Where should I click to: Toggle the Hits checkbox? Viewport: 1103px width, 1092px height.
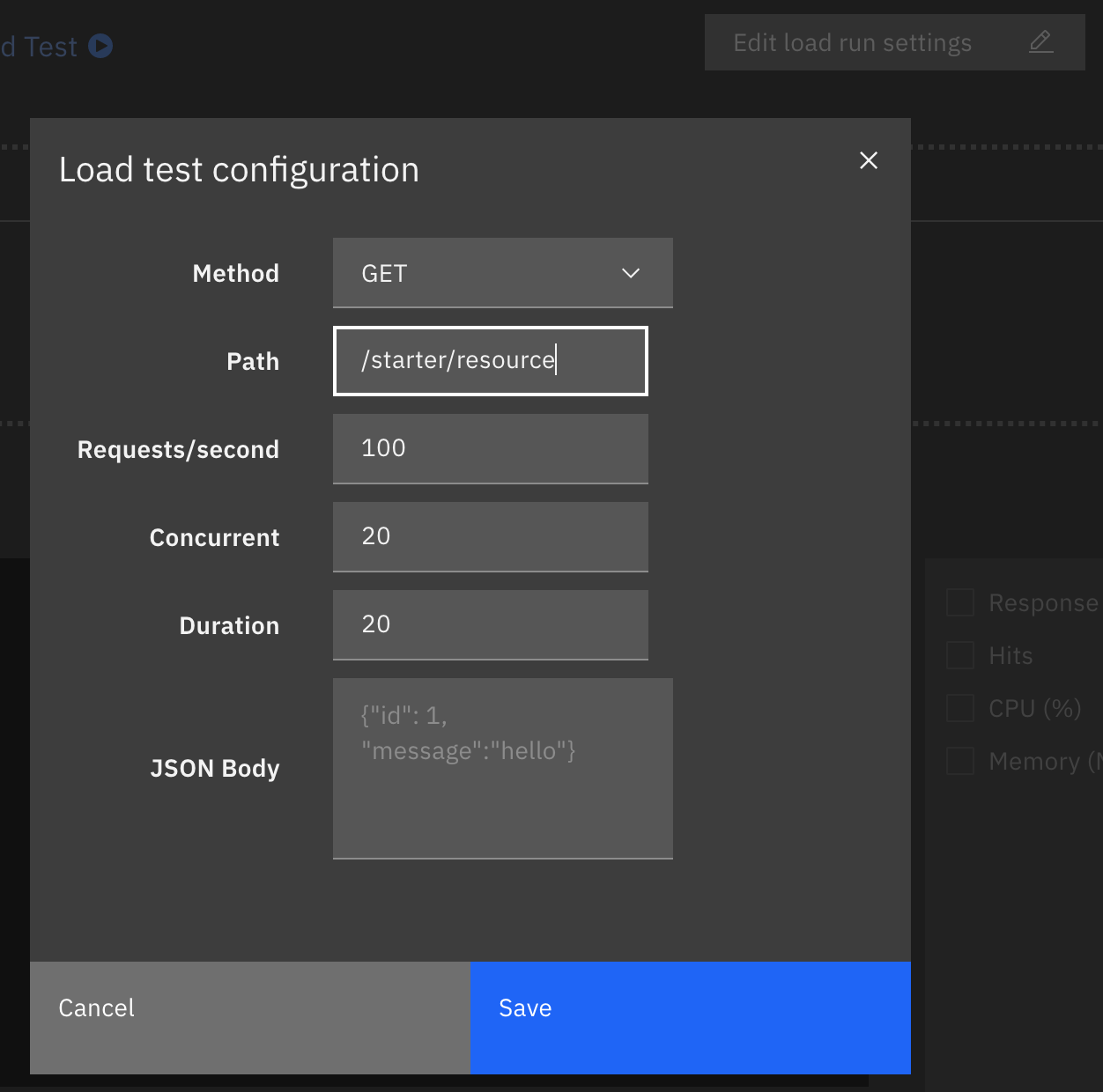click(x=959, y=655)
